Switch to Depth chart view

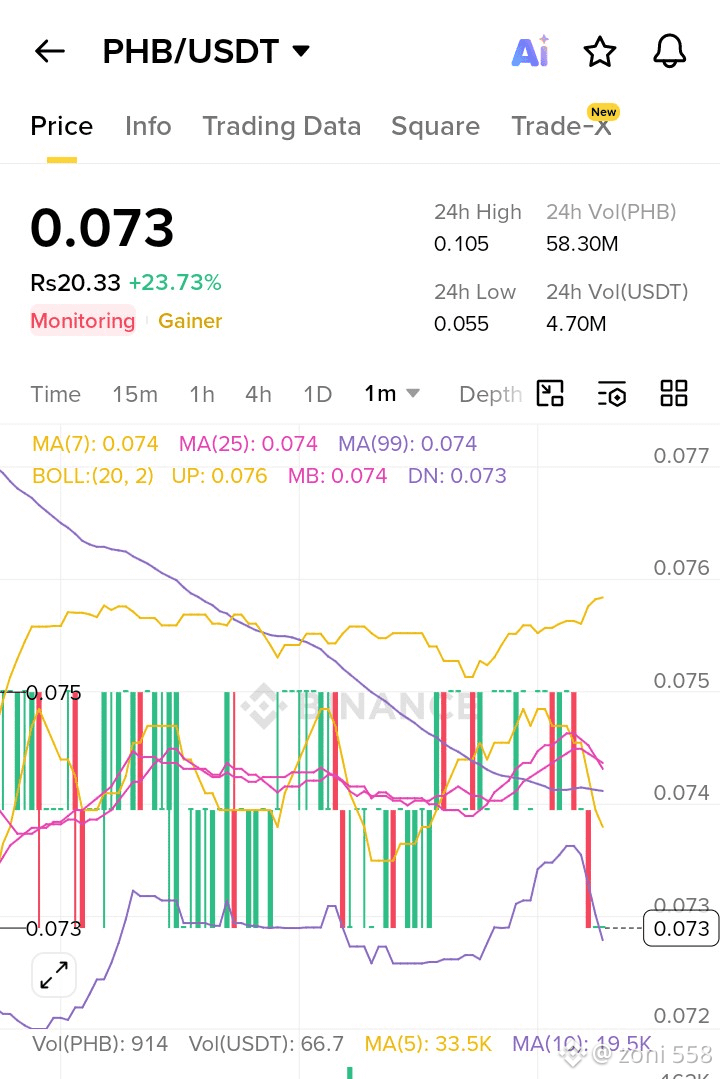[x=490, y=394]
